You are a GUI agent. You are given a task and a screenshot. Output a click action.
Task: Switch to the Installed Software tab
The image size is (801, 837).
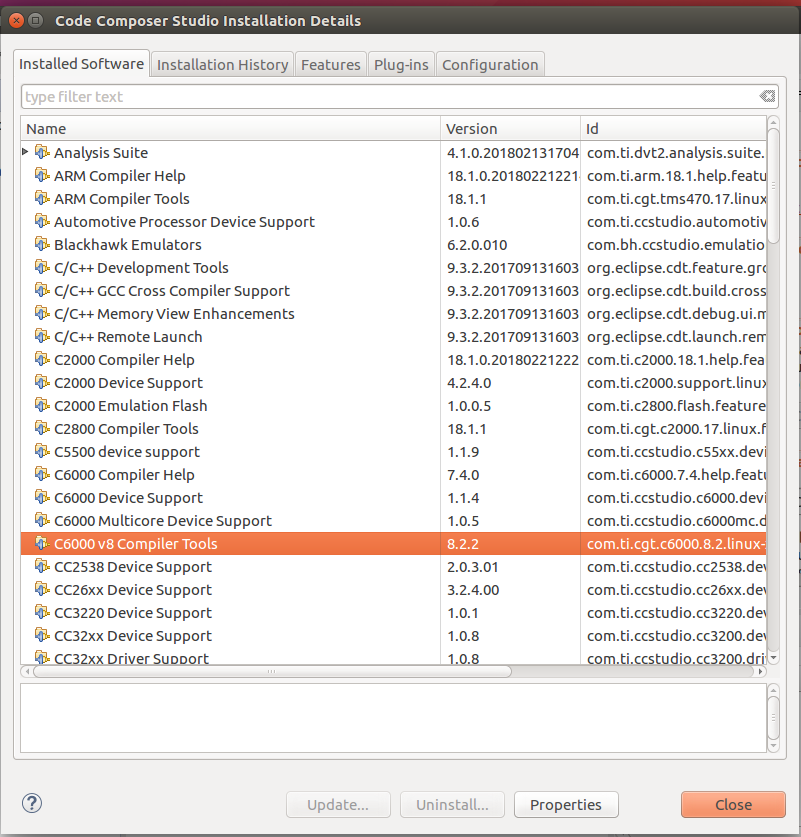(81, 64)
